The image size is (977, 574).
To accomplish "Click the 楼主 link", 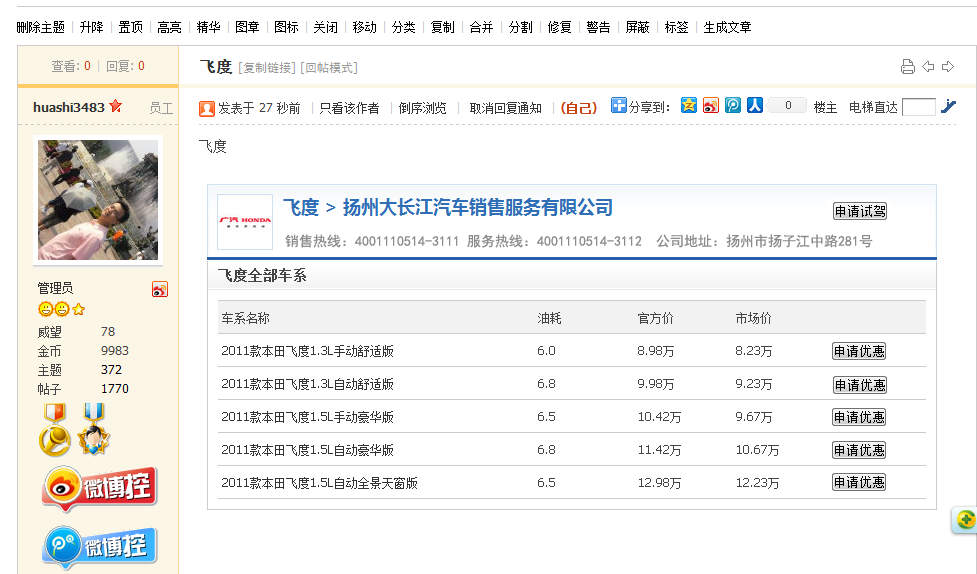I will [x=826, y=107].
